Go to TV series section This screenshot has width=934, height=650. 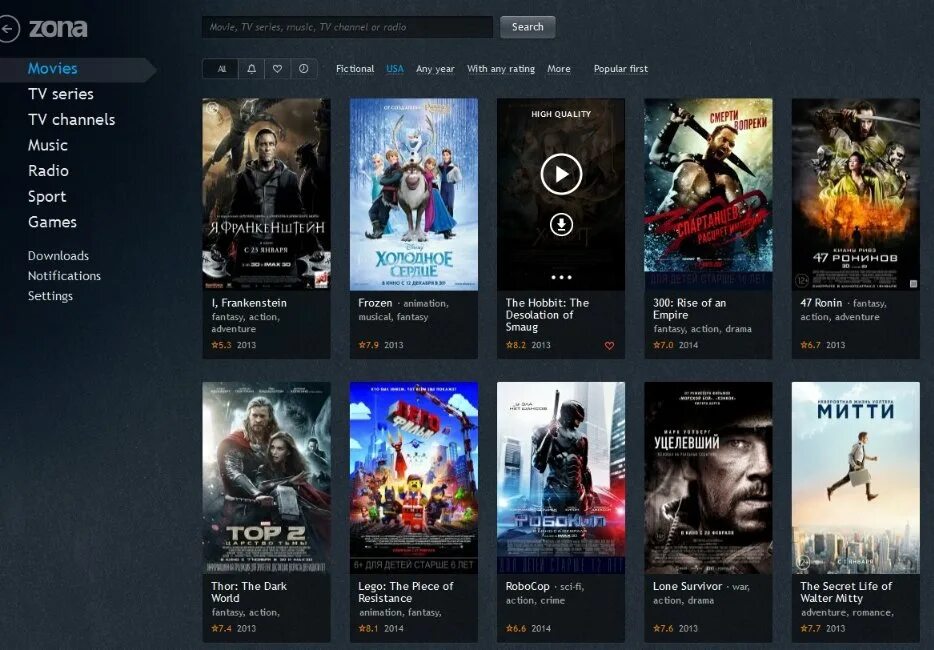61,94
